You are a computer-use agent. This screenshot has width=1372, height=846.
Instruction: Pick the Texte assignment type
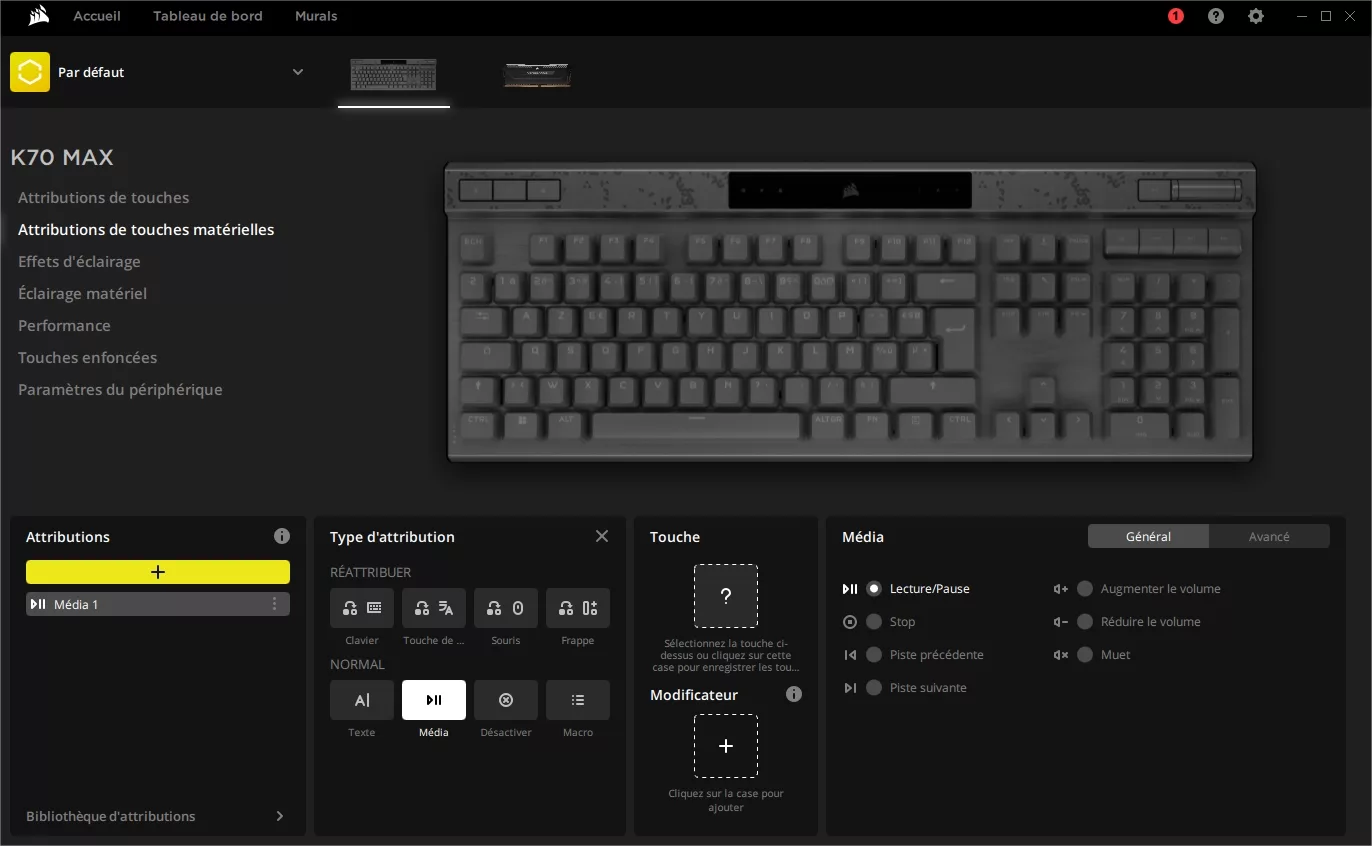(361, 700)
